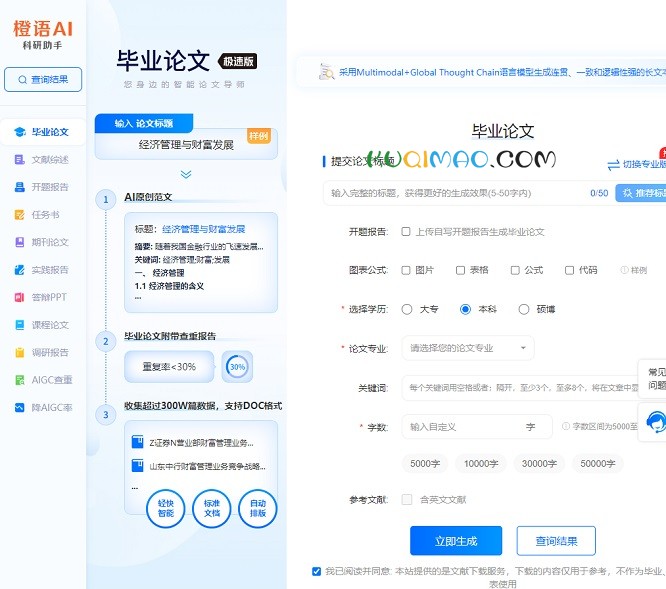Click the info icon next to 样例
666x589 pixels.
pos(624,270)
